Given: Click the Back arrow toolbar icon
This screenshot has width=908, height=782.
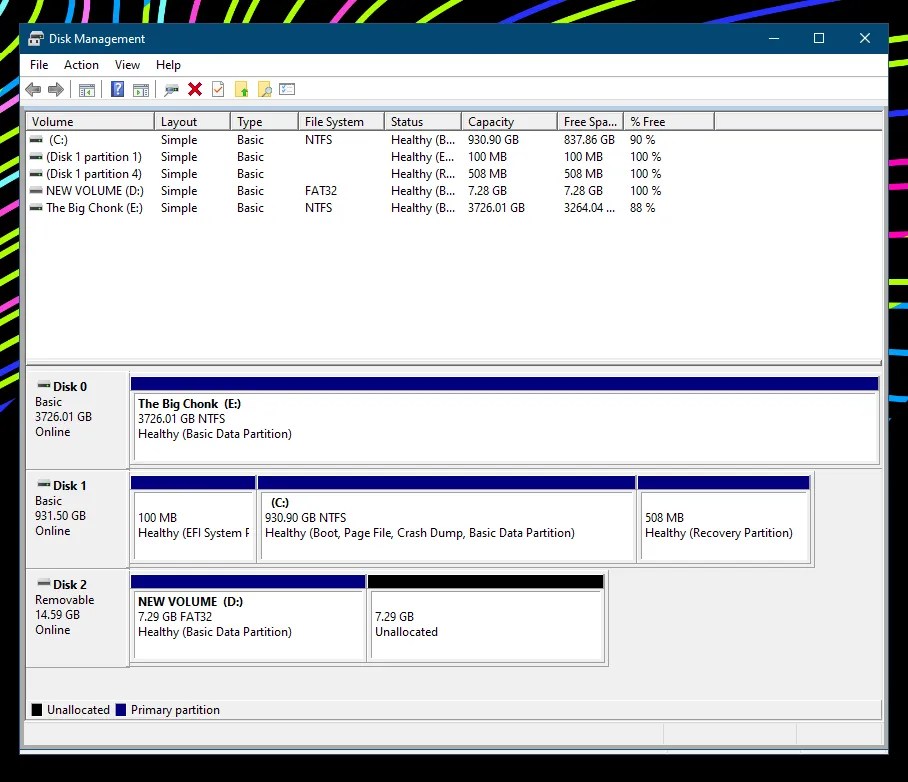Looking at the screenshot, I should point(34,89).
